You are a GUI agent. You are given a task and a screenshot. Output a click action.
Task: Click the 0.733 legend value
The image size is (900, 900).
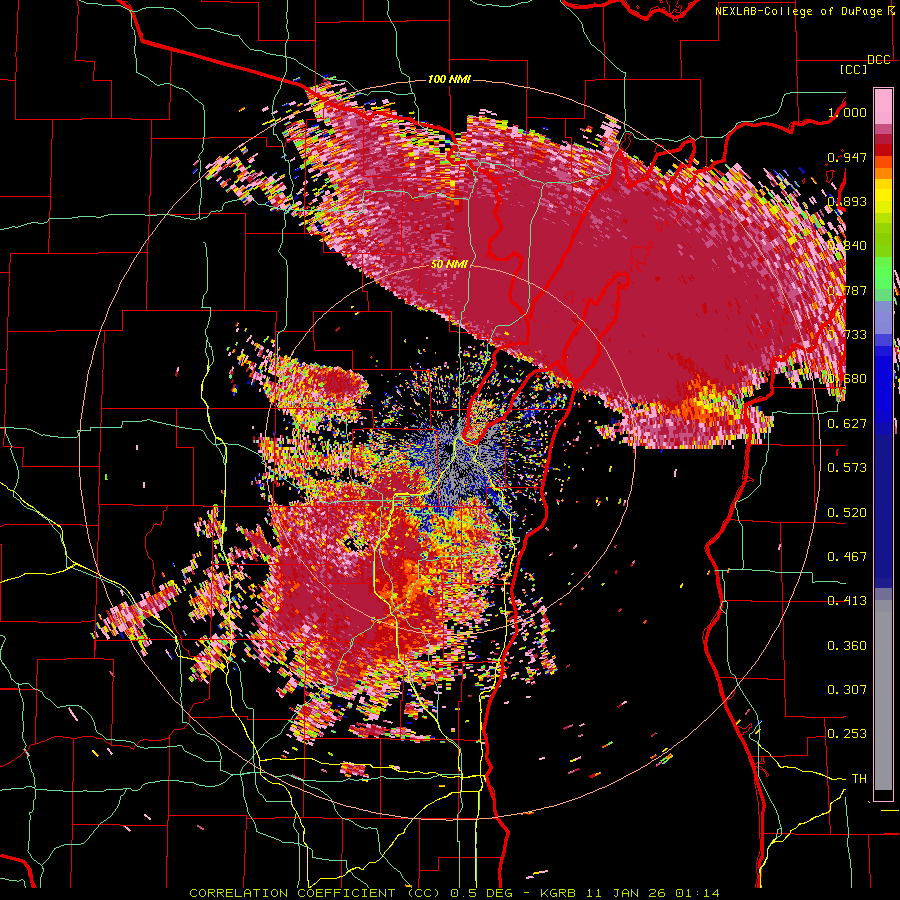tap(847, 335)
